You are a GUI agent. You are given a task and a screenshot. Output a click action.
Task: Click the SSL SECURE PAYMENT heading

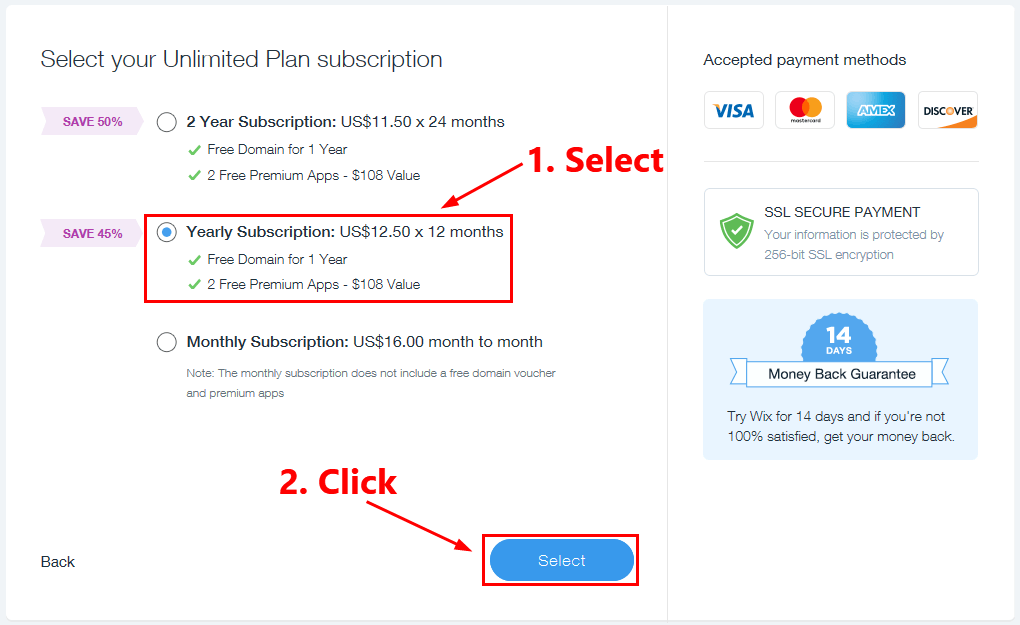(842, 213)
